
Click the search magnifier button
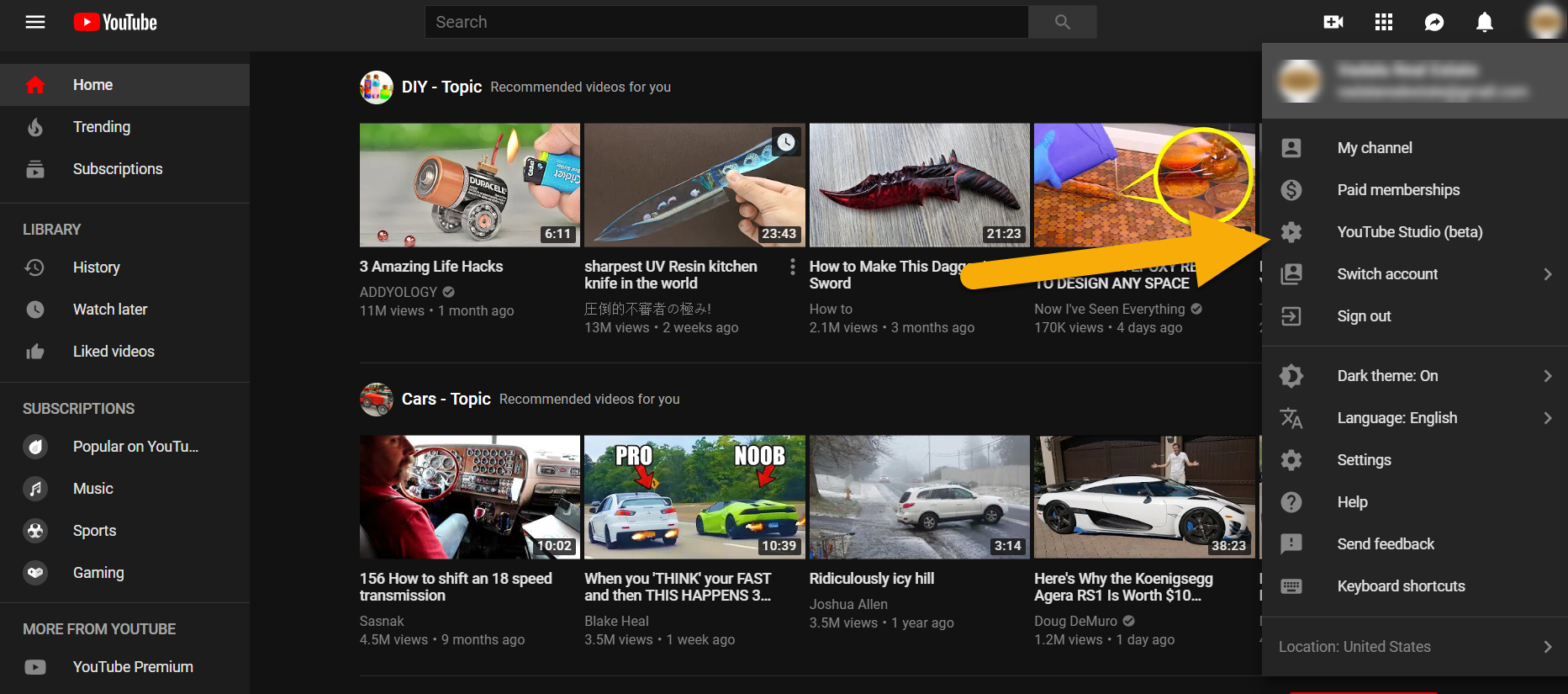point(1063,22)
